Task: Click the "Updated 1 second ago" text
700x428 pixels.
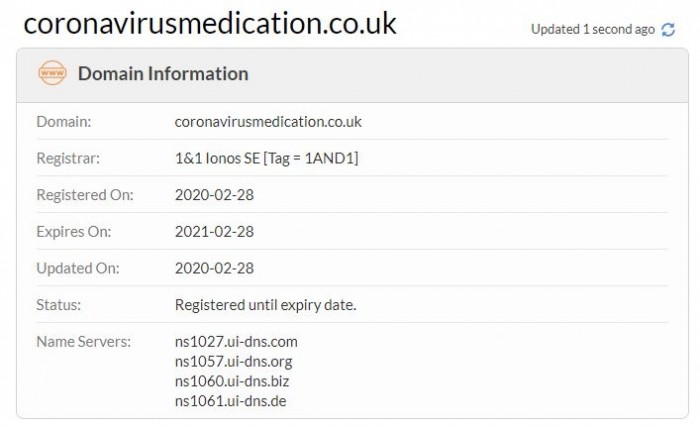Action: tap(592, 30)
